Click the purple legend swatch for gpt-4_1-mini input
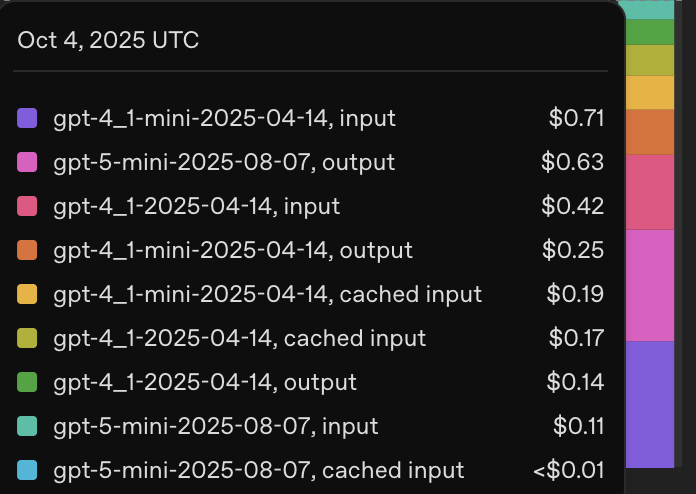This screenshot has height=494, width=696. pos(28,118)
